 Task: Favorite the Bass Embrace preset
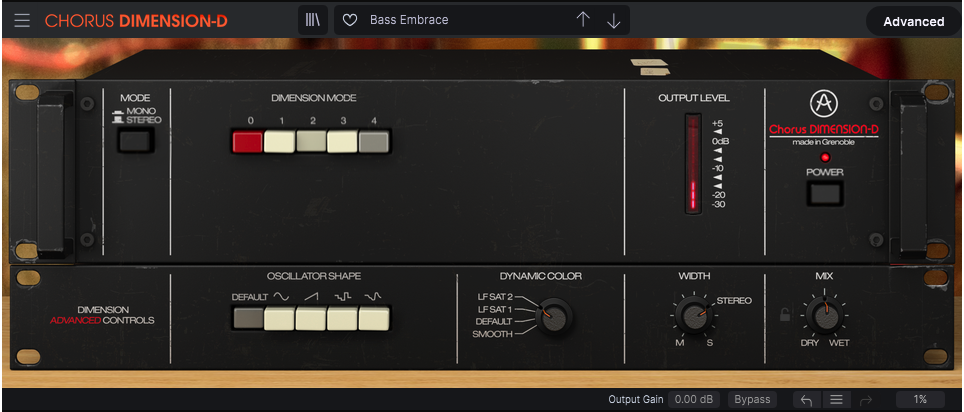[x=349, y=20]
